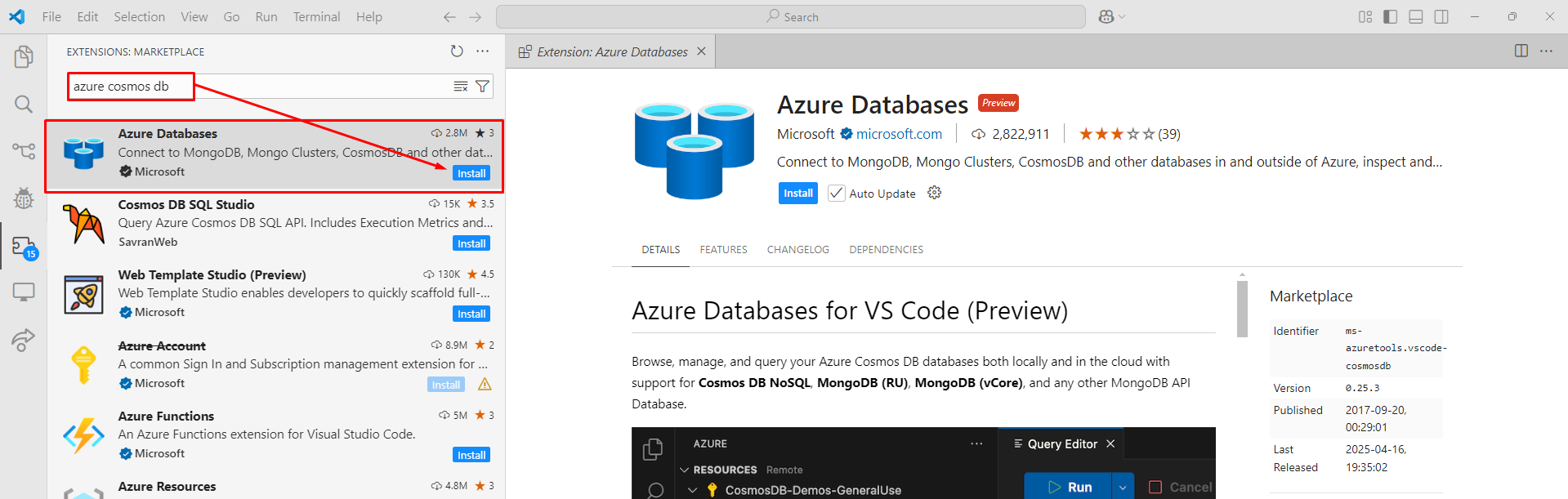This screenshot has height=499, width=1568.
Task: Switch to the DETAILS tab
Action: point(661,250)
